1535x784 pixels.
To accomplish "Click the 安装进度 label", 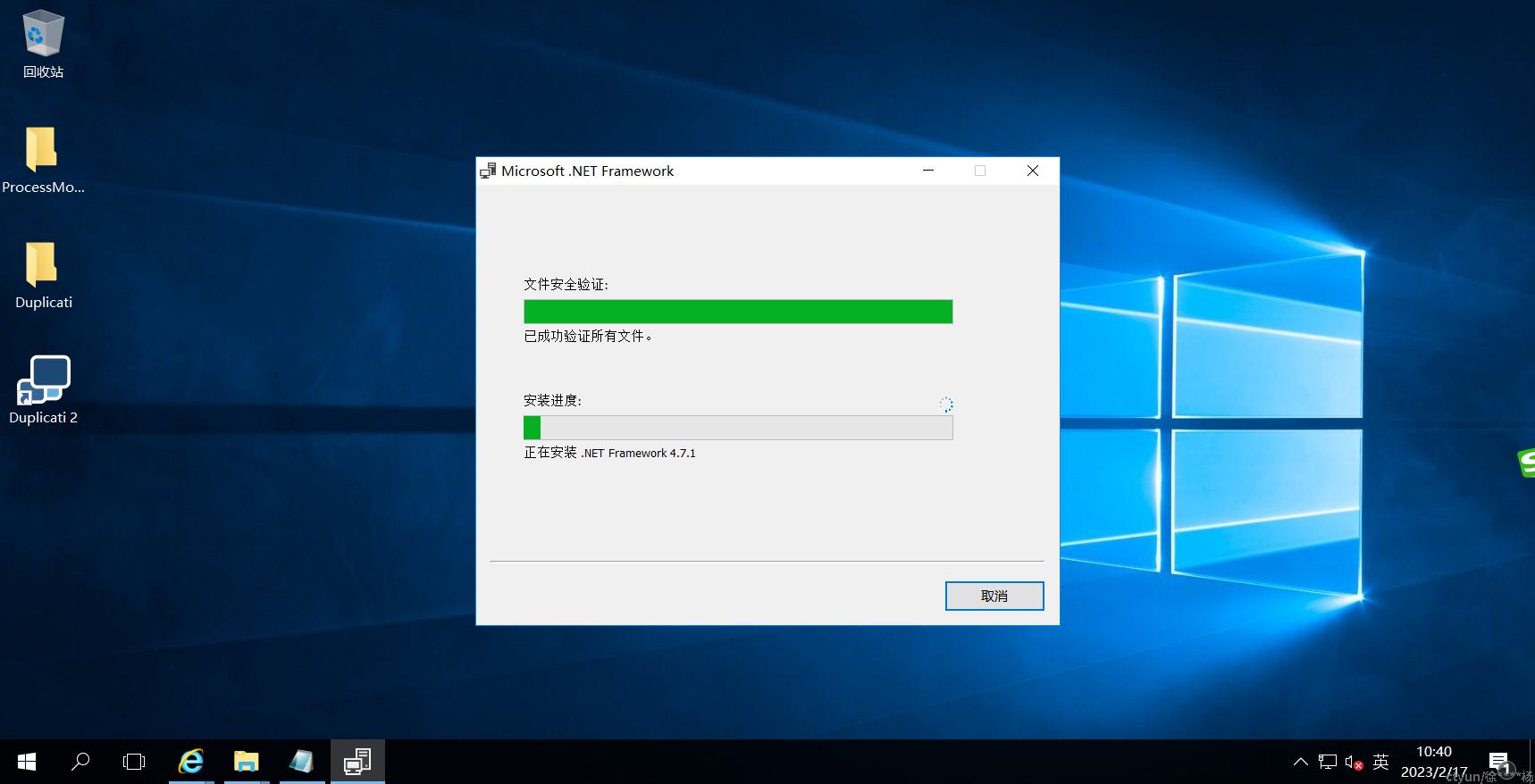I will (x=552, y=401).
